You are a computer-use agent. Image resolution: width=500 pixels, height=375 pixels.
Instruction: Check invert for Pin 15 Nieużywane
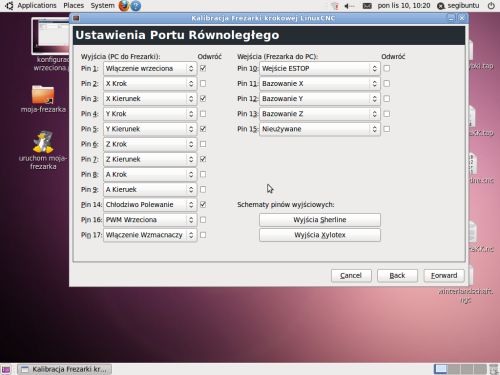pyautogui.click(x=387, y=129)
